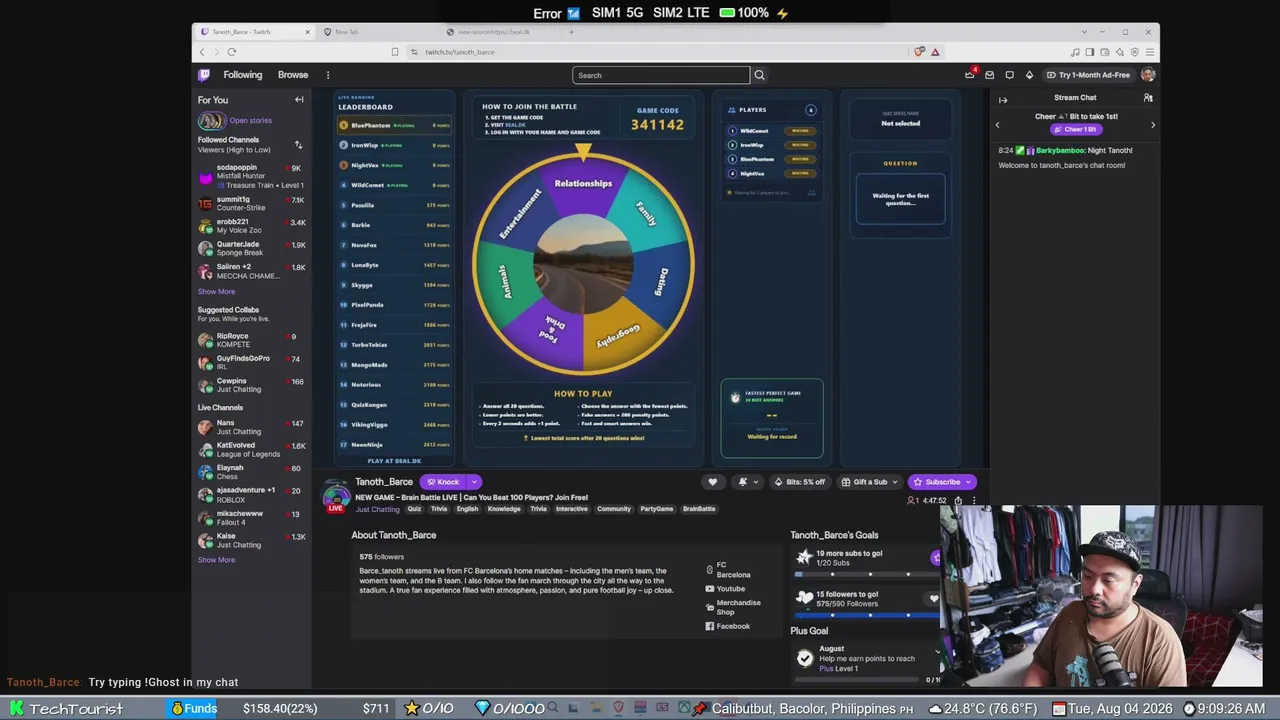Go back in browser history
Screen dimensions: 1280x720
(x=202, y=52)
